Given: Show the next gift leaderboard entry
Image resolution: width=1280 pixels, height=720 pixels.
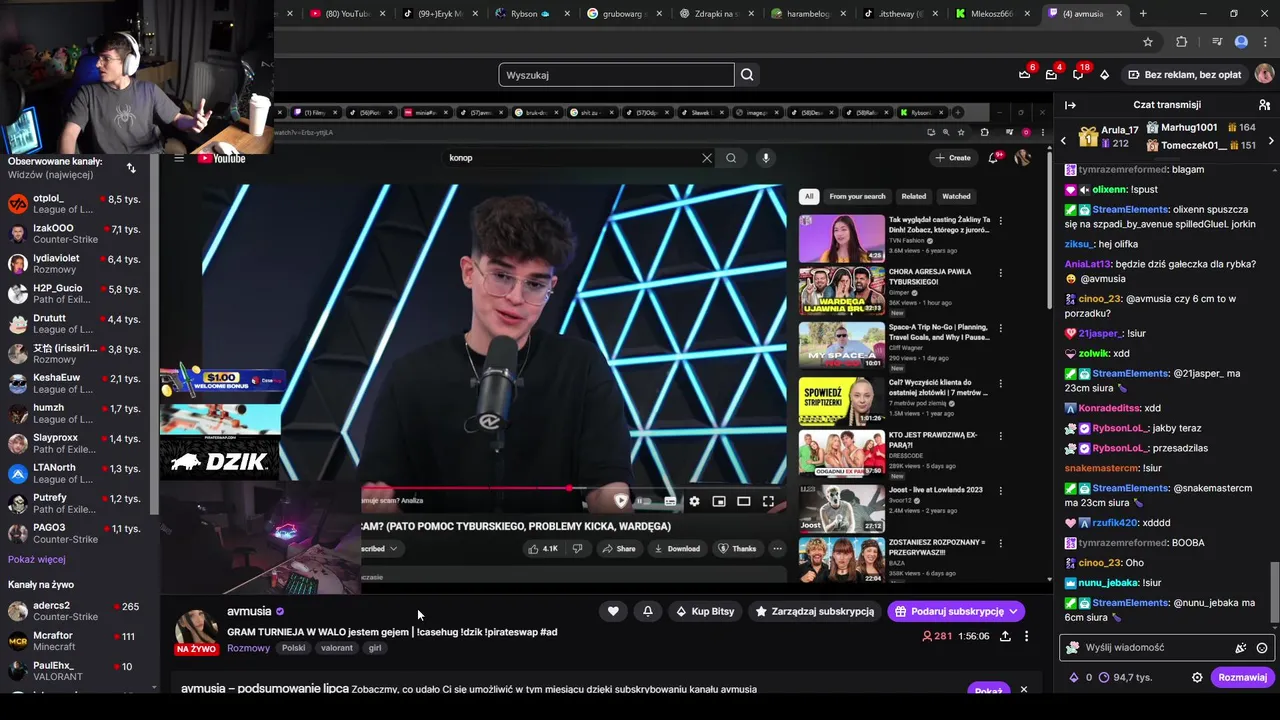Looking at the screenshot, I should [1271, 141].
